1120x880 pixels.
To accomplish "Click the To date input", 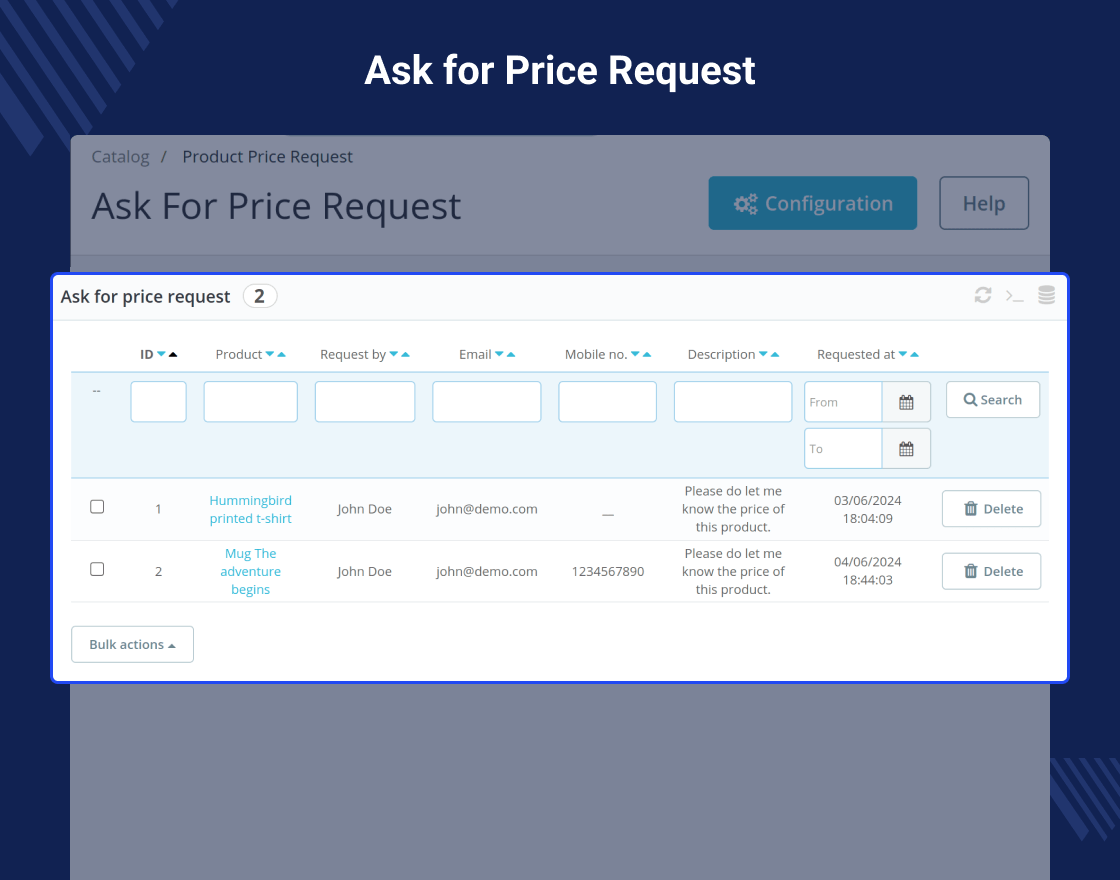I will click(844, 449).
